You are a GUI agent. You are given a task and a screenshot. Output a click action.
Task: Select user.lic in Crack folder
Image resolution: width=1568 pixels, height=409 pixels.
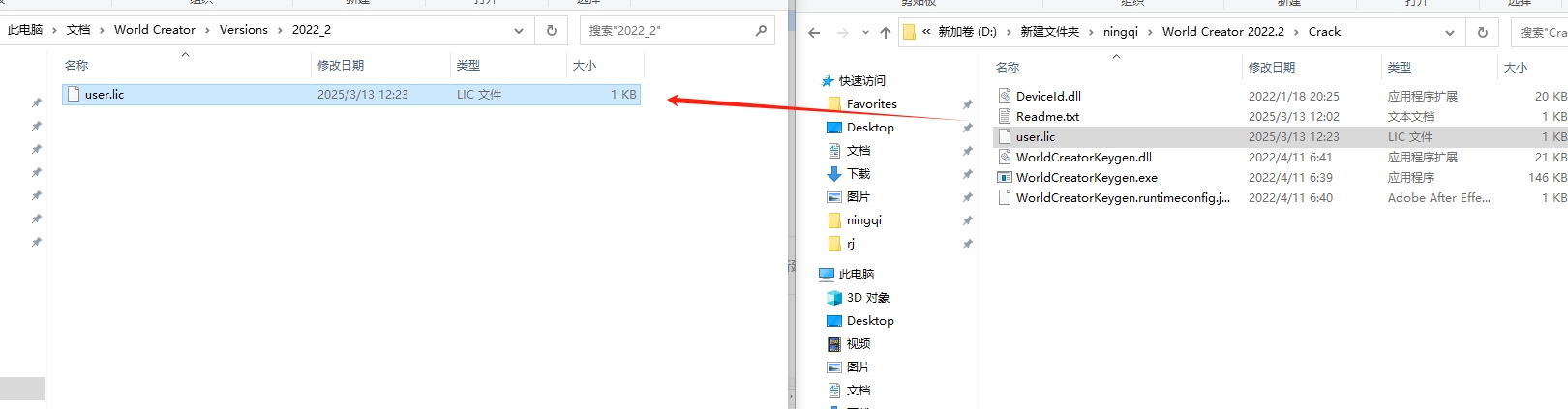pos(1281,137)
